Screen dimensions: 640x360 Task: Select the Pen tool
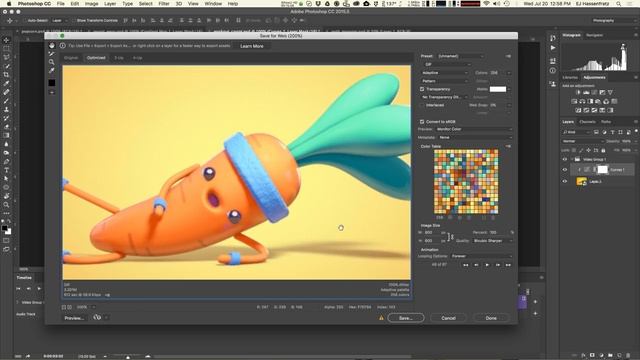pos(7,162)
